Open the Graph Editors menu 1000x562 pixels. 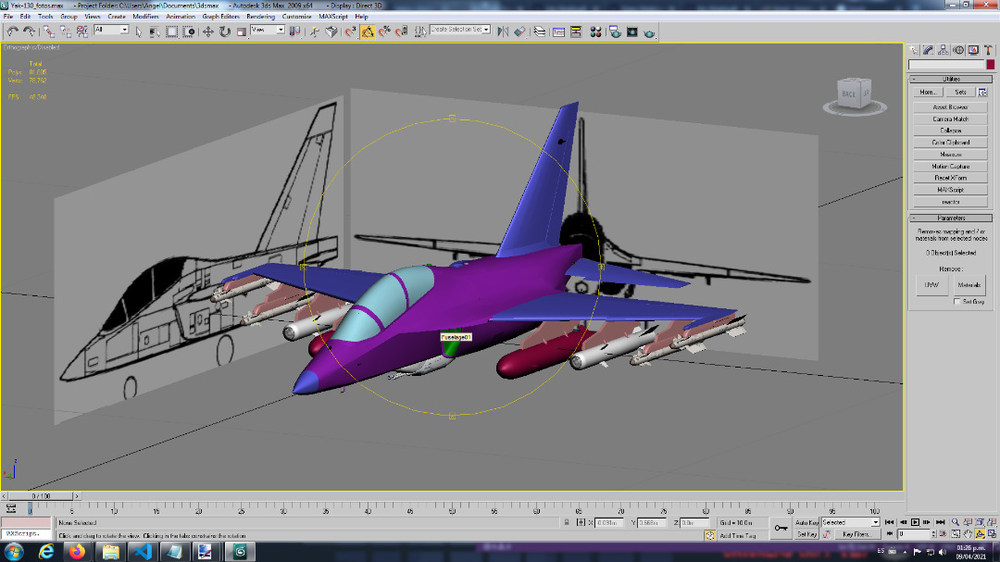(x=221, y=17)
